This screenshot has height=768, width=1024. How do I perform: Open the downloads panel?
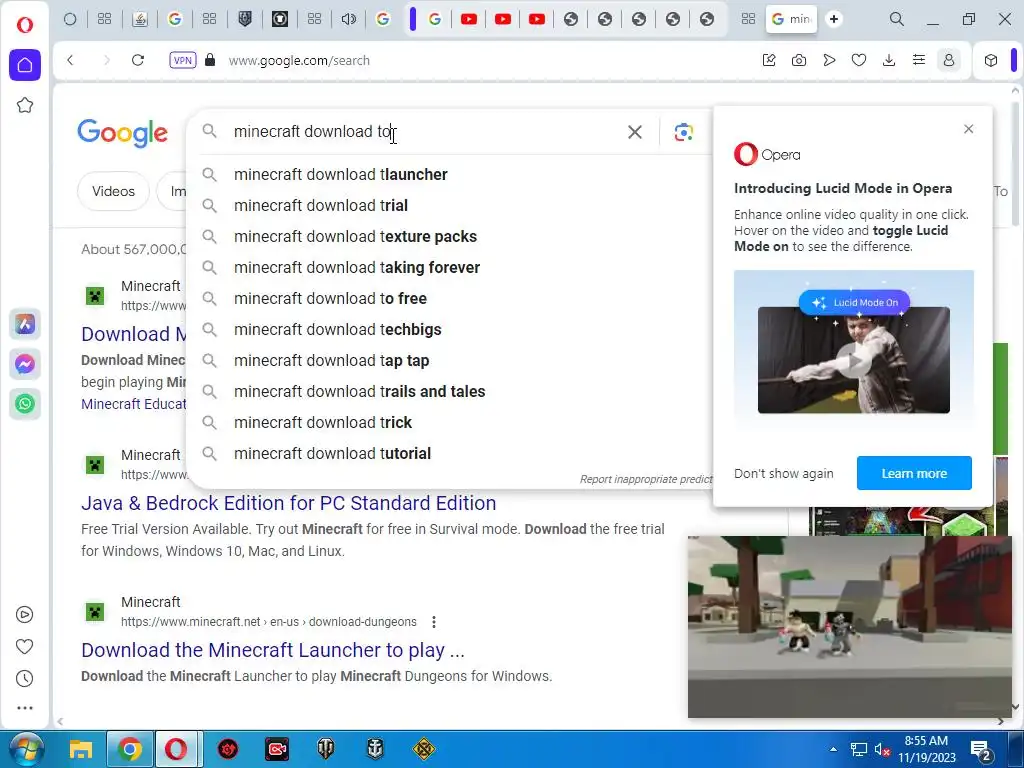click(889, 60)
